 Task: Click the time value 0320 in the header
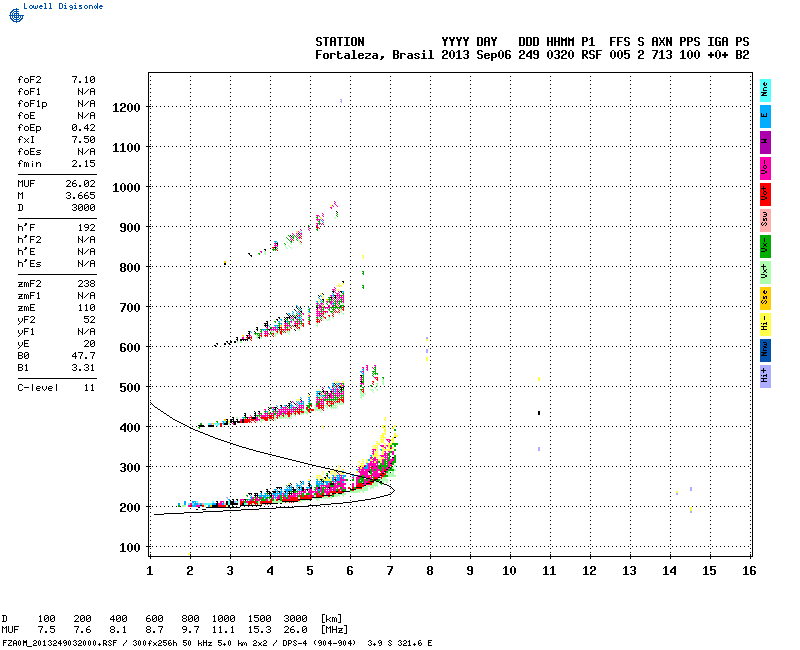pyautogui.click(x=560, y=55)
